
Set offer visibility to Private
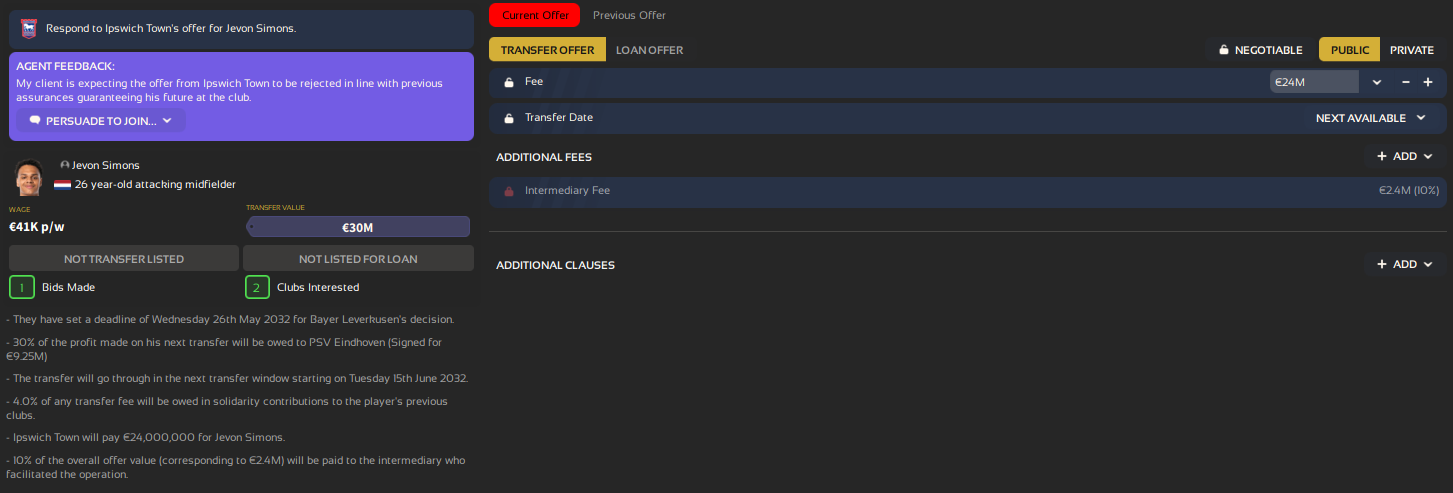[1412, 50]
